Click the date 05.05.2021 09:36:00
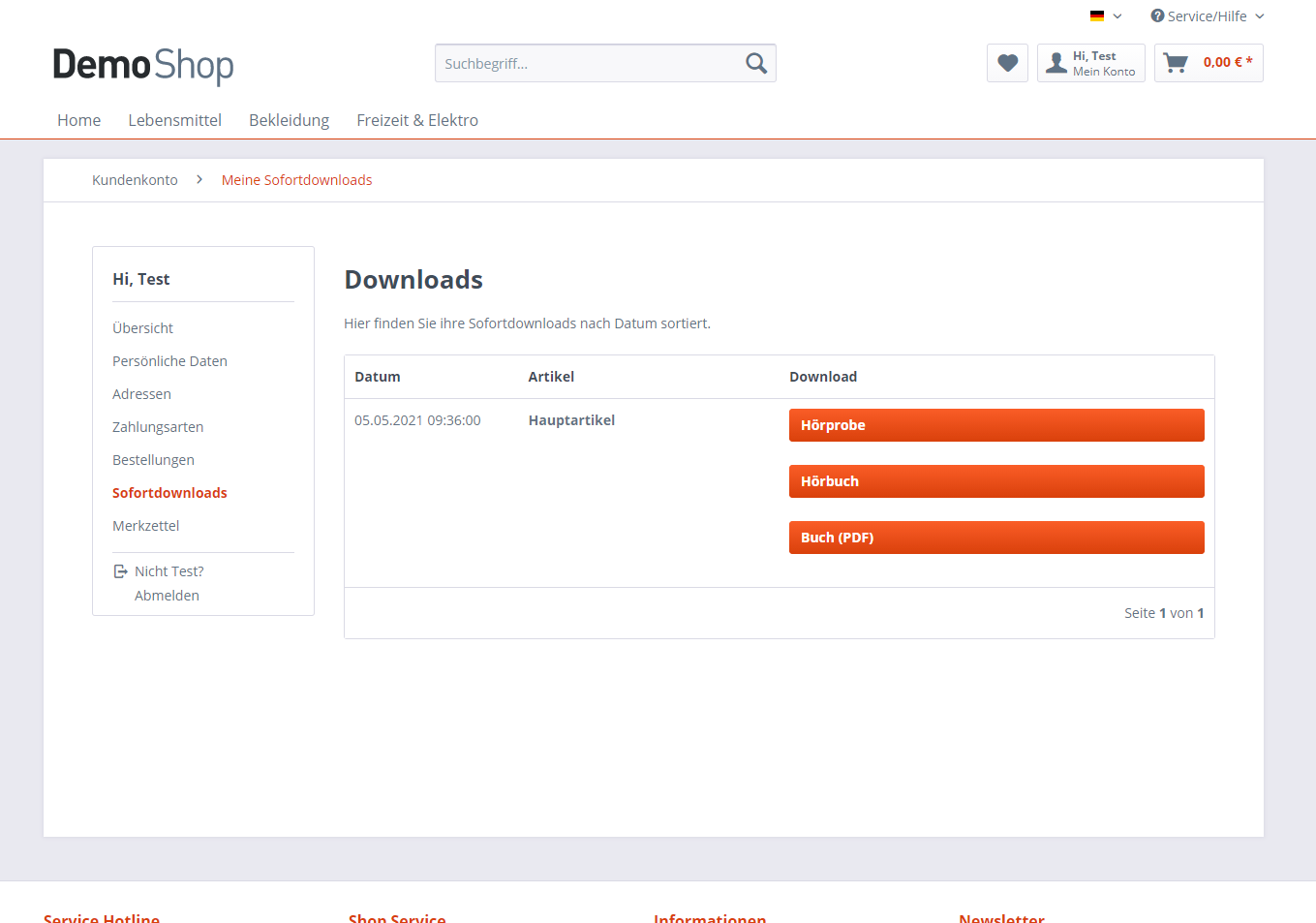The height and width of the screenshot is (923, 1316). pos(417,420)
